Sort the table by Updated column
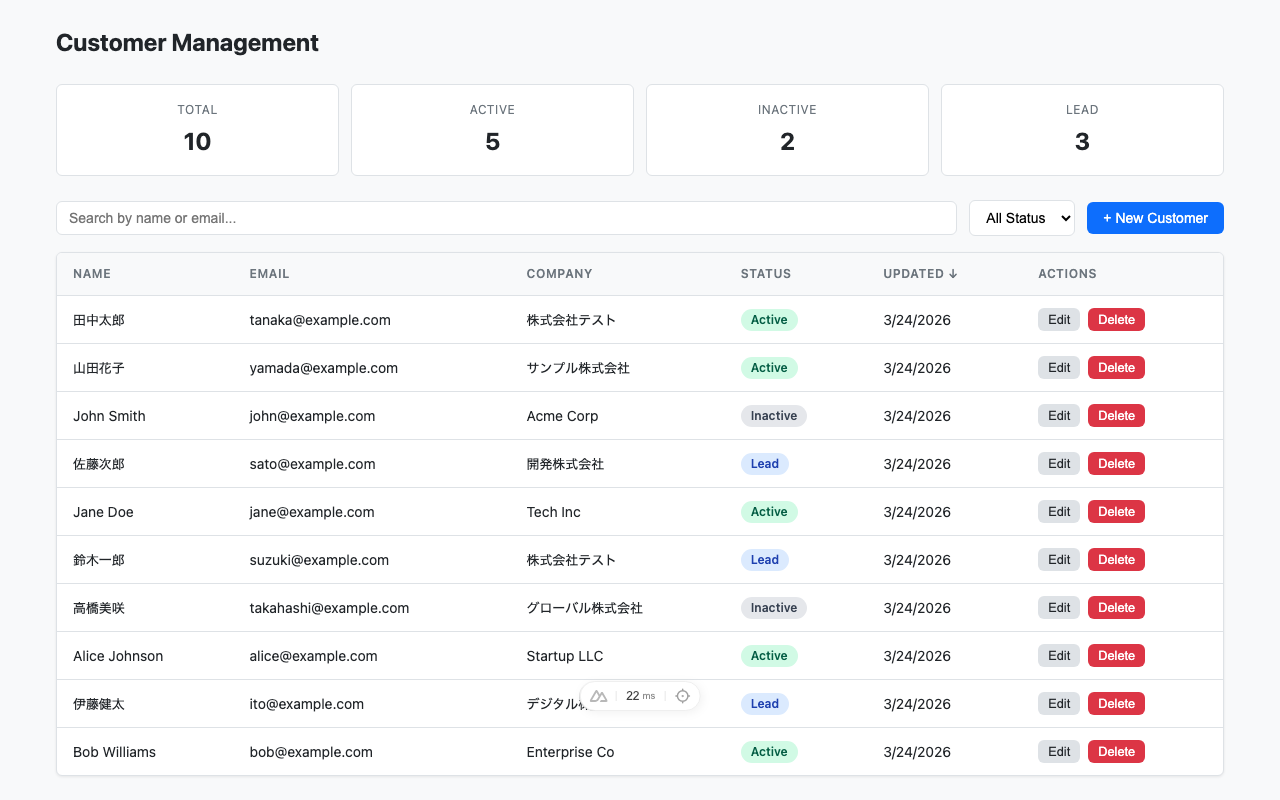This screenshot has height=800, width=1280. click(920, 274)
